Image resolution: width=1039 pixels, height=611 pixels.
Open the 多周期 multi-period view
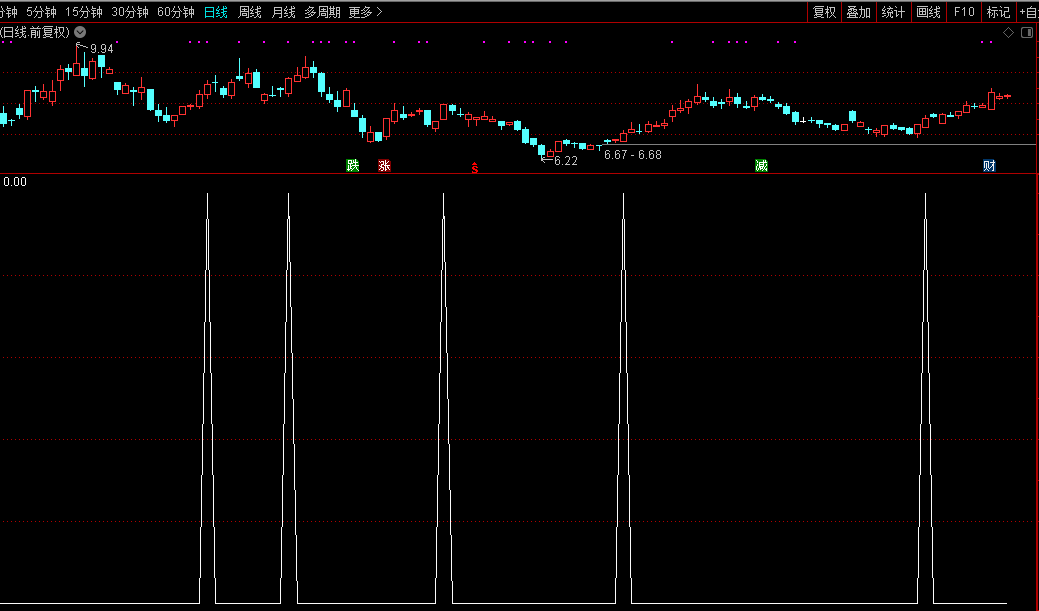pyautogui.click(x=322, y=12)
